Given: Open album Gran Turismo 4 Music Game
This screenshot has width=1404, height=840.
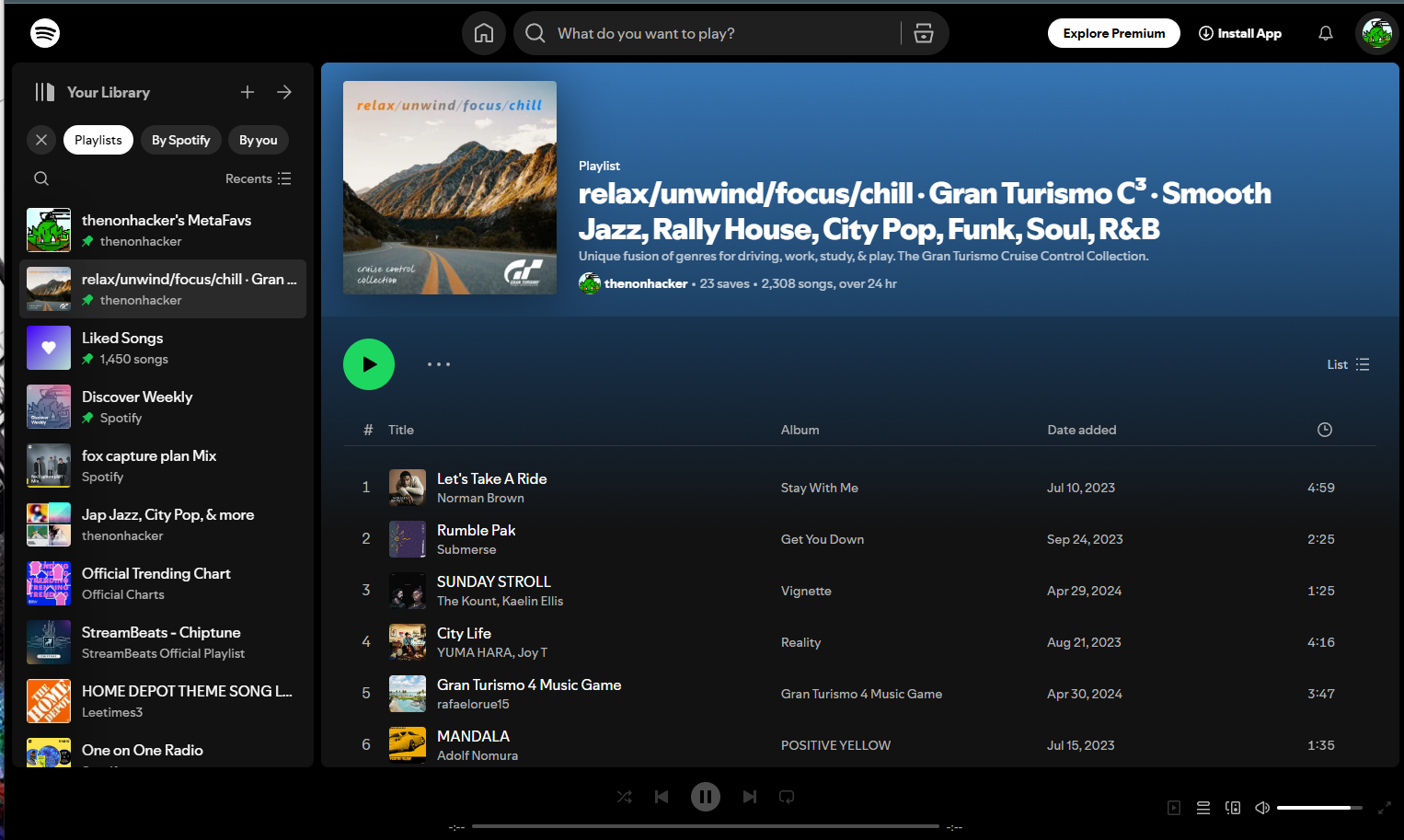Looking at the screenshot, I should coord(861,694).
